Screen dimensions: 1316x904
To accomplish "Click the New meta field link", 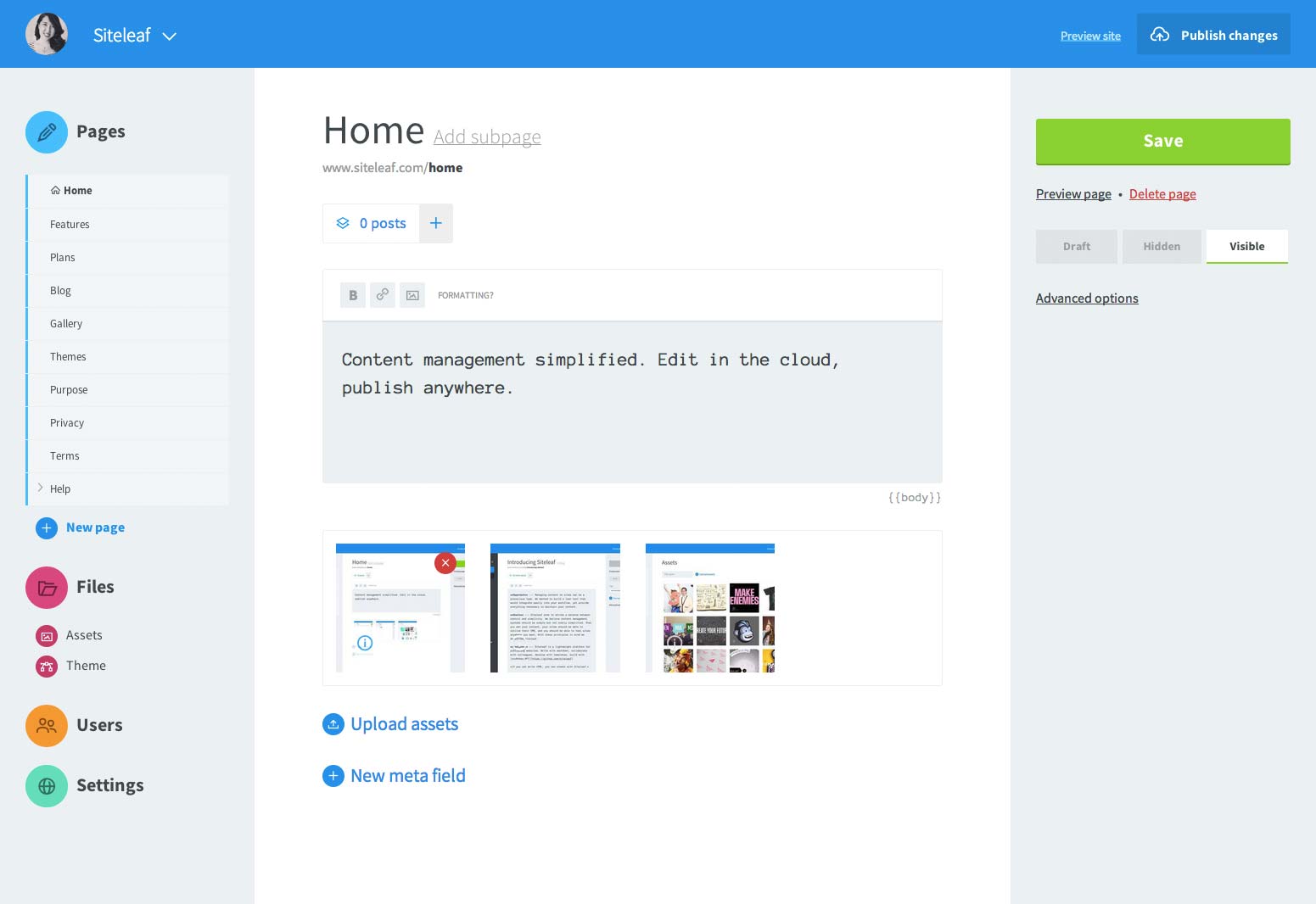I will pyautogui.click(x=408, y=775).
